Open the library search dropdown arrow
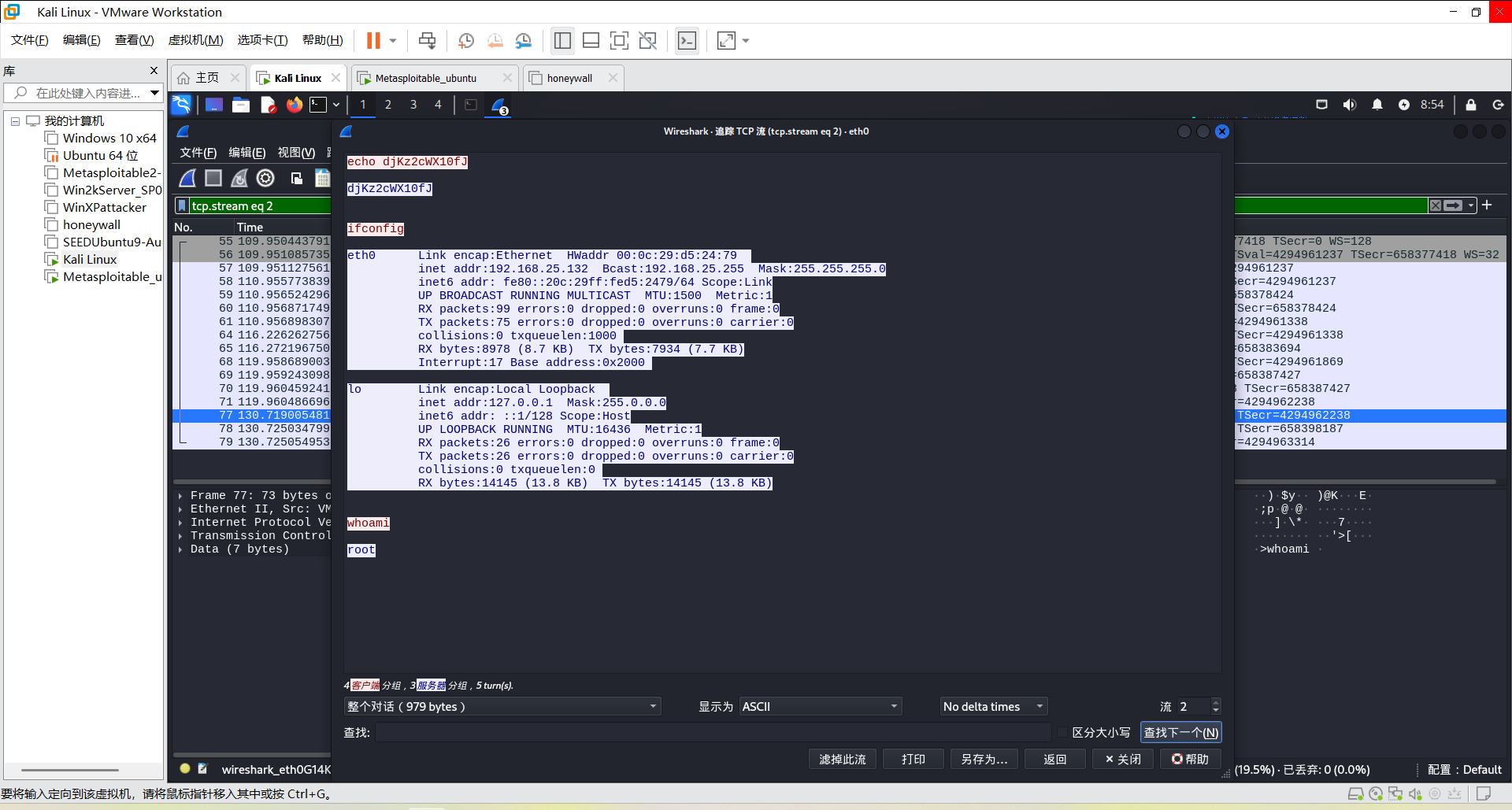 [x=154, y=93]
